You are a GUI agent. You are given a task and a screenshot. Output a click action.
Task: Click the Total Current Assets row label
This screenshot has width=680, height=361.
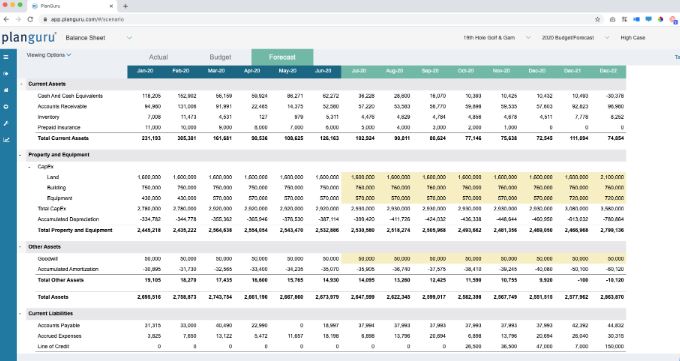(63, 138)
